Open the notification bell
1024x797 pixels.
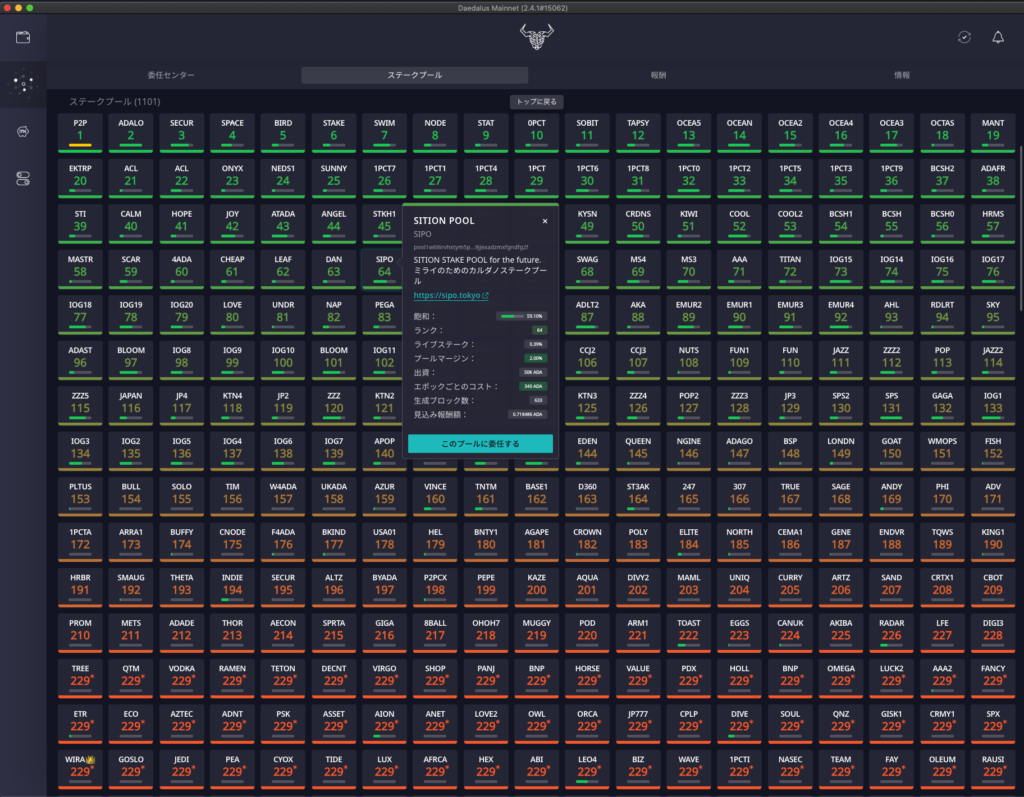tap(997, 37)
